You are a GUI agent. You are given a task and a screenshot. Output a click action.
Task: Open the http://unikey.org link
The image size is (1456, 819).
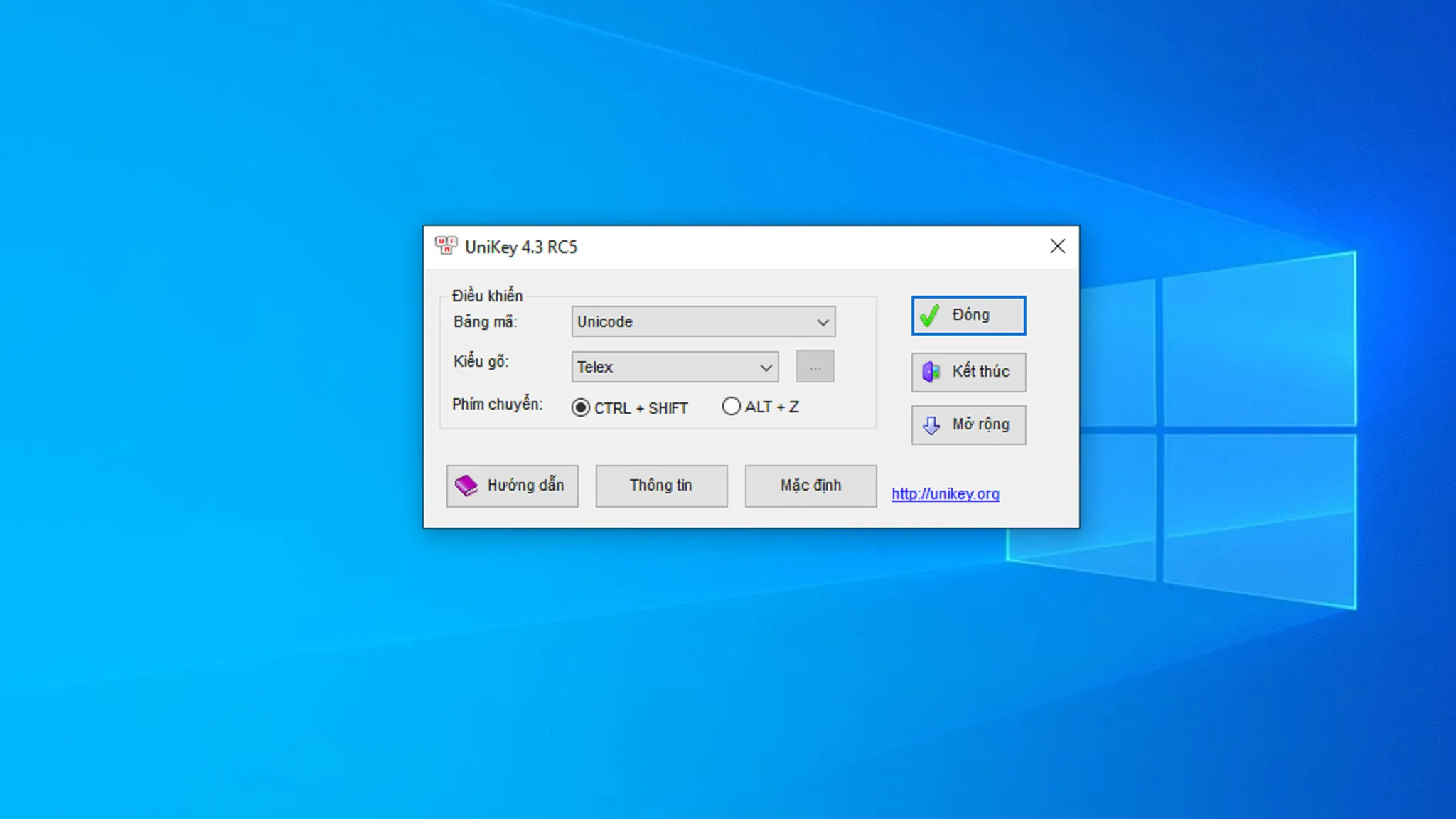tap(946, 493)
